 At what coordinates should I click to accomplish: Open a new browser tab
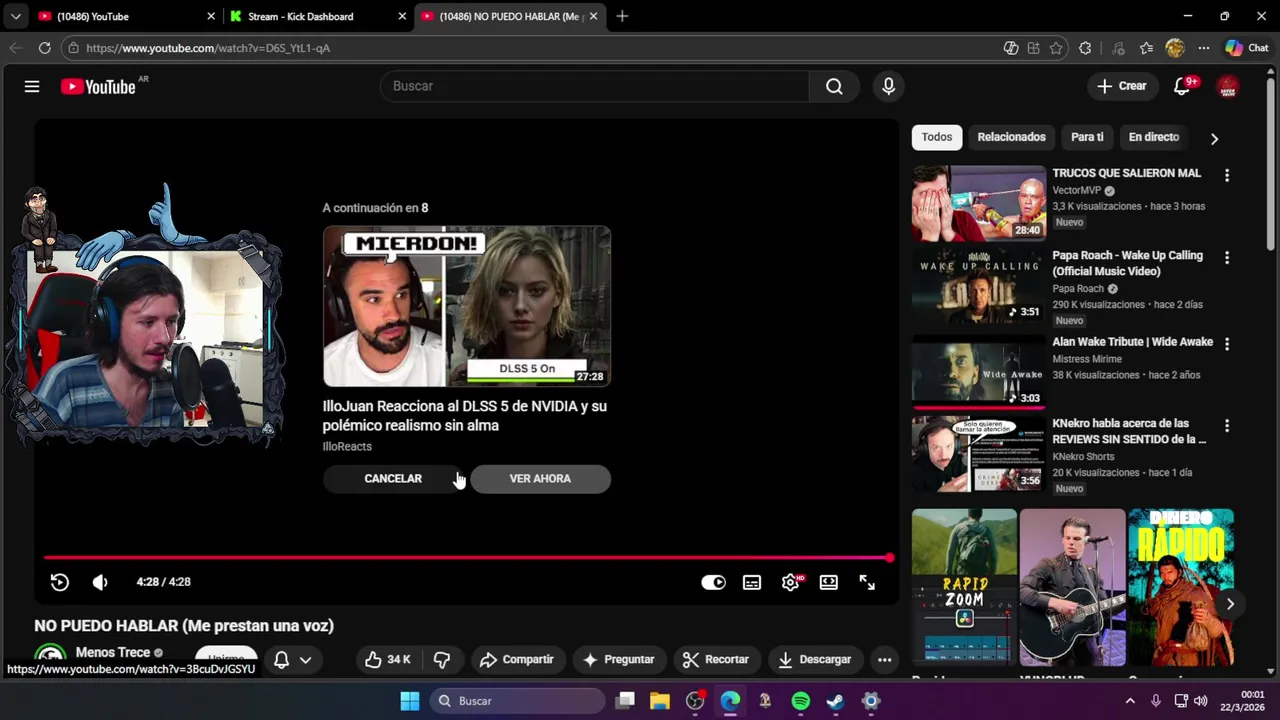(622, 16)
